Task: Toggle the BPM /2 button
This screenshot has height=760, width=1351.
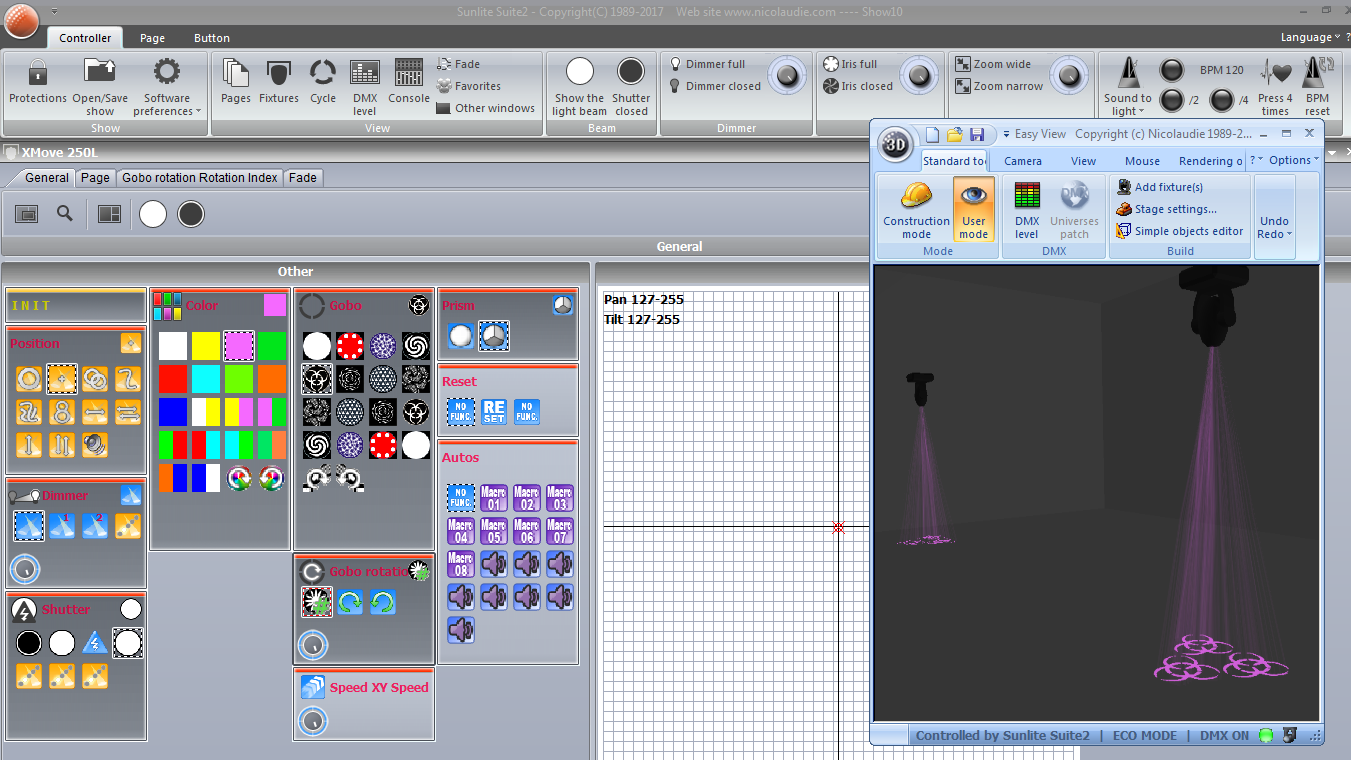Action: (1171, 100)
